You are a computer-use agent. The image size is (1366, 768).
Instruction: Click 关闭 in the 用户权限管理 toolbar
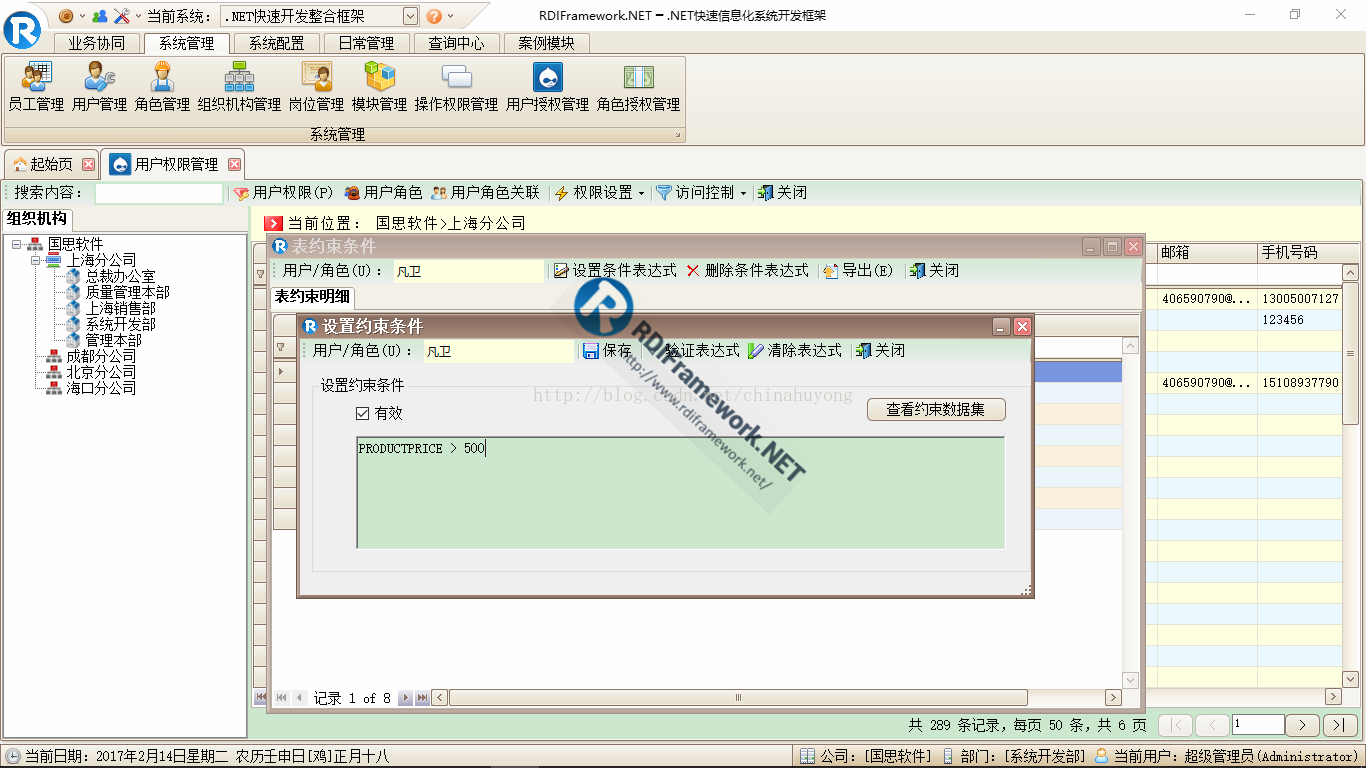[x=782, y=193]
